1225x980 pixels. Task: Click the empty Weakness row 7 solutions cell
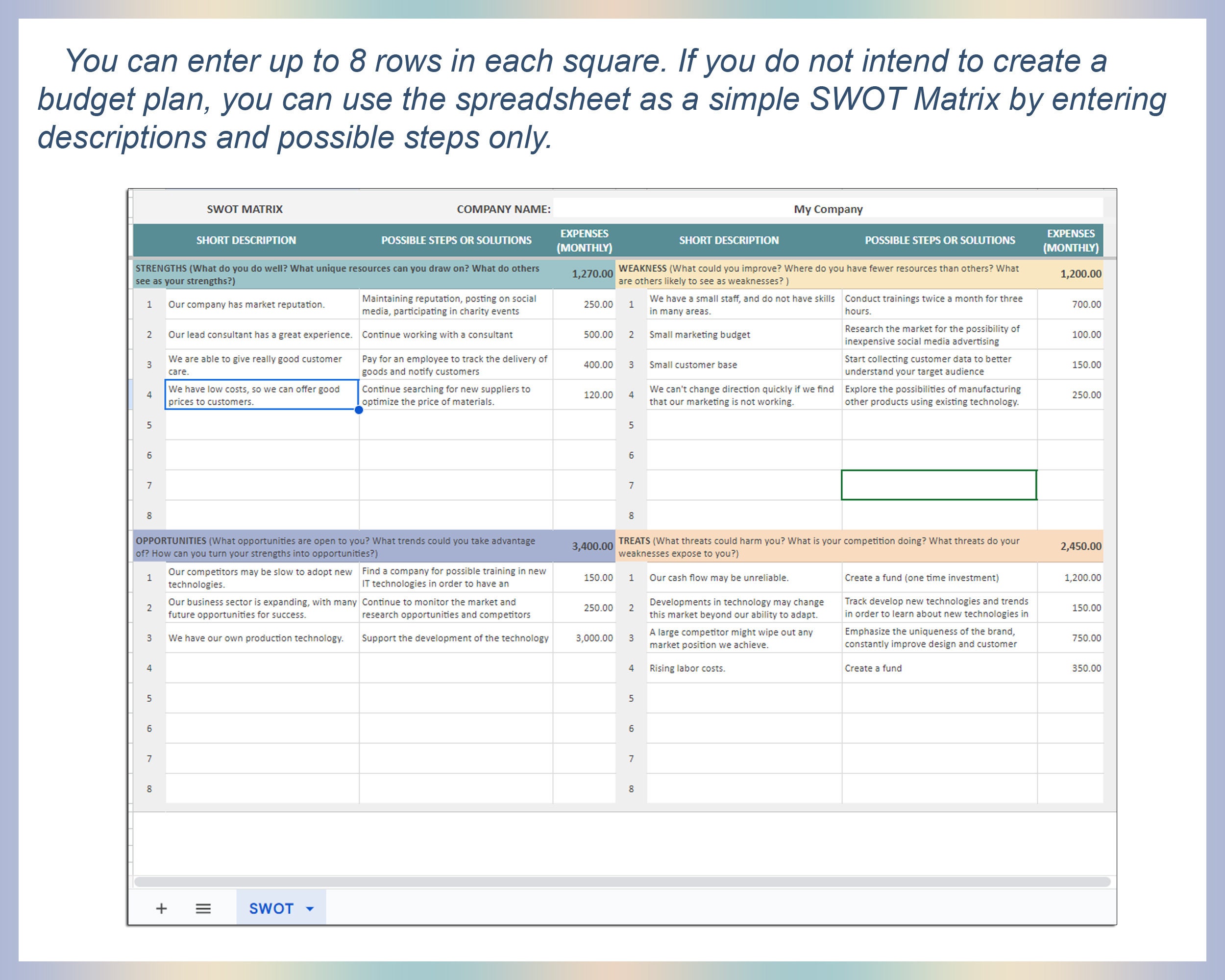[940, 485]
